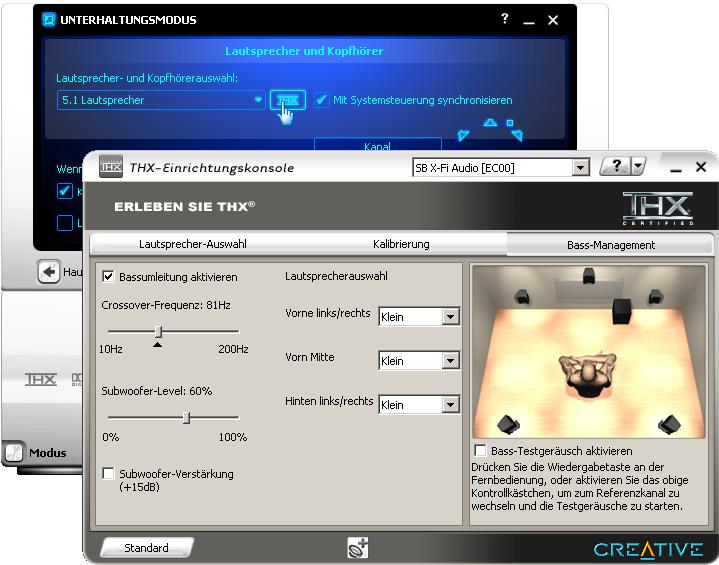The width and height of the screenshot is (719, 565).
Task: Minimize the THX-Einrichtungskonsole window
Action: [675, 168]
